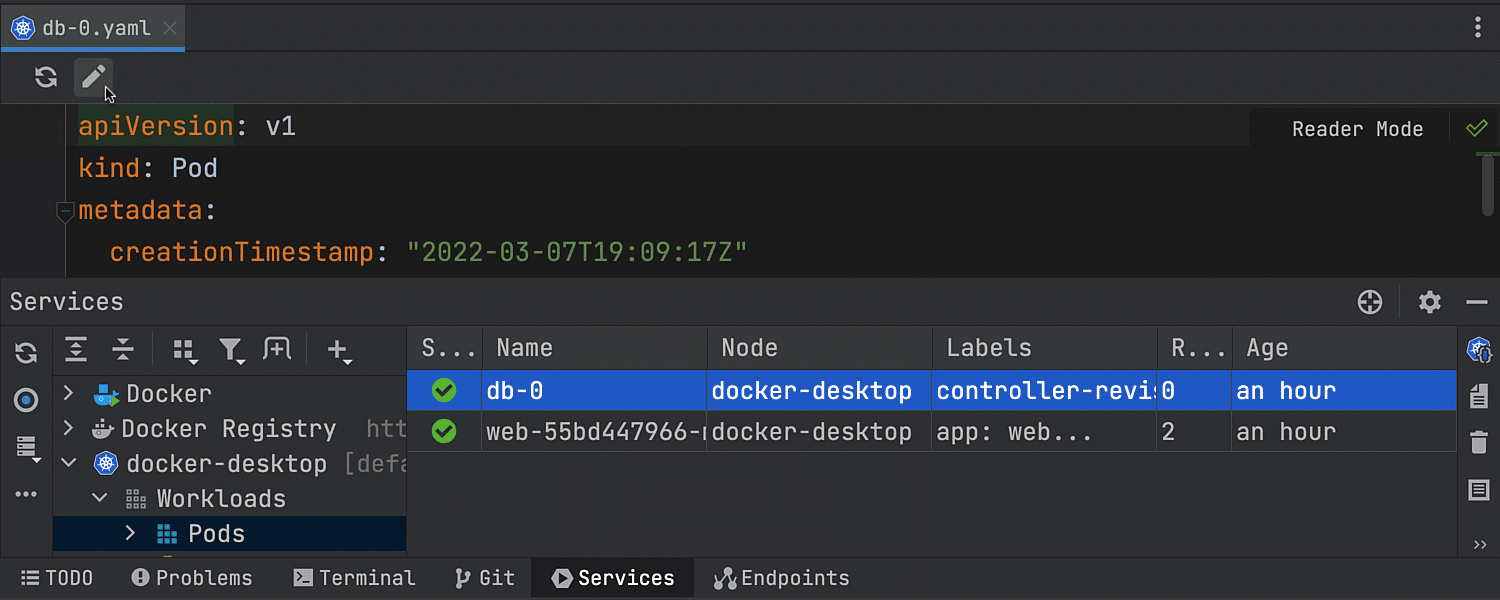Image resolution: width=1500 pixels, height=600 pixels.
Task: Click Expand All icon in Services toolbar
Action: [x=76, y=349]
